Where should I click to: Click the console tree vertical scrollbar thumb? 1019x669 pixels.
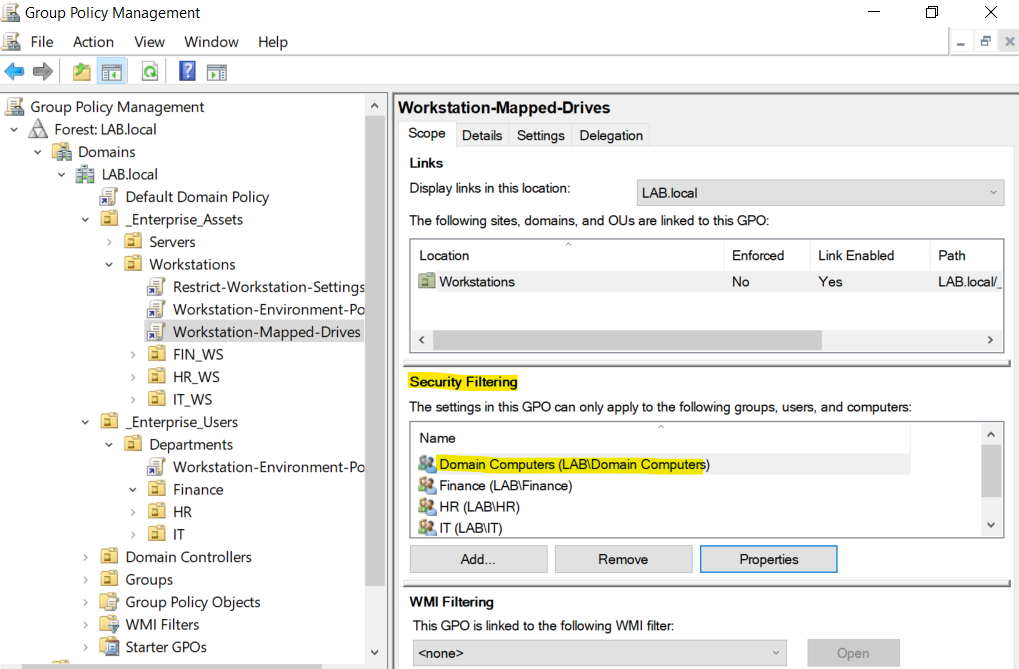pos(374,351)
